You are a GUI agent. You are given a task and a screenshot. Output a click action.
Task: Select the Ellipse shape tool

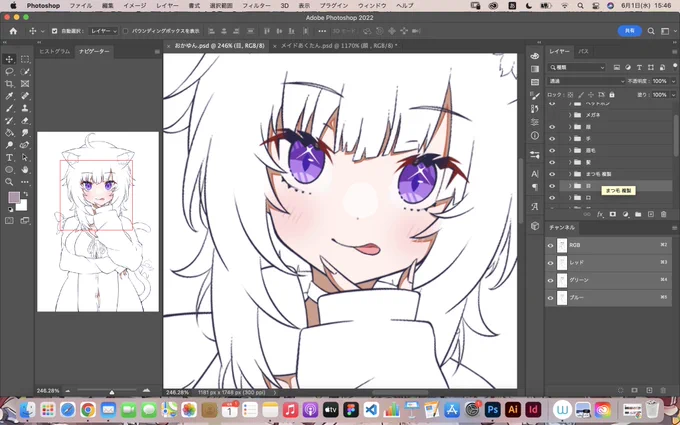pos(9,170)
